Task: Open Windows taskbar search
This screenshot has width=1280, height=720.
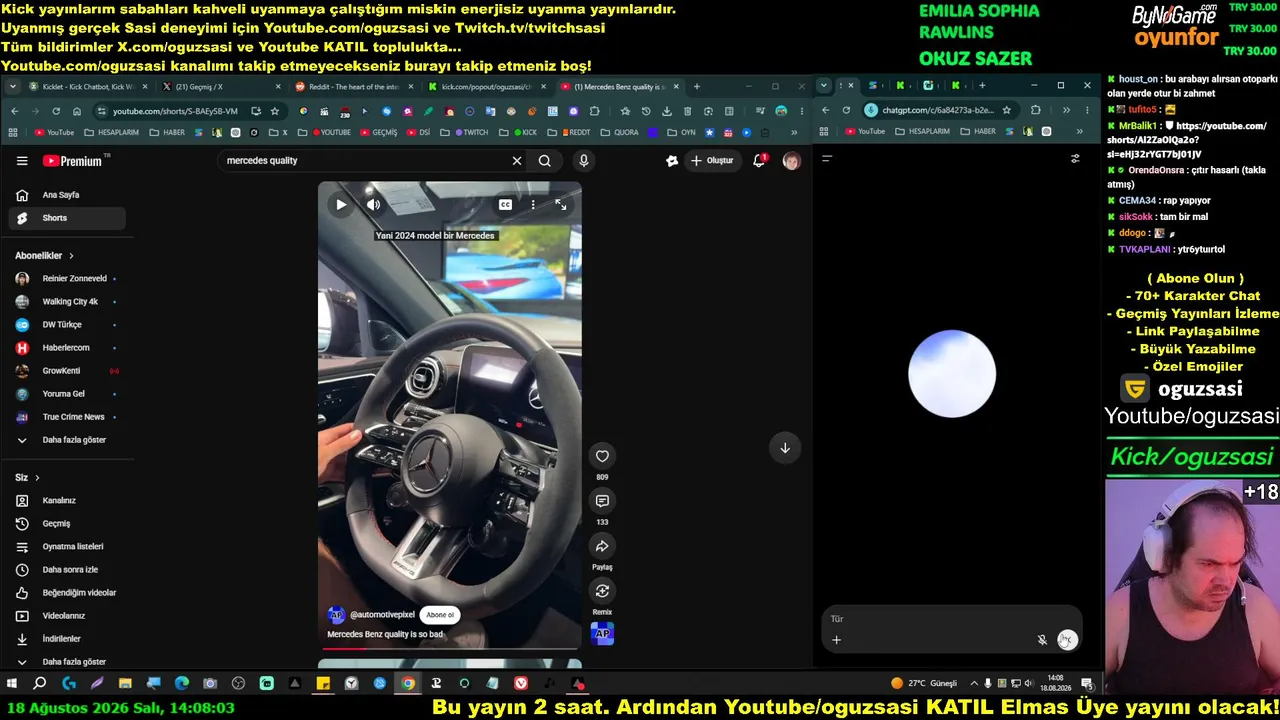Action: pos(40,684)
